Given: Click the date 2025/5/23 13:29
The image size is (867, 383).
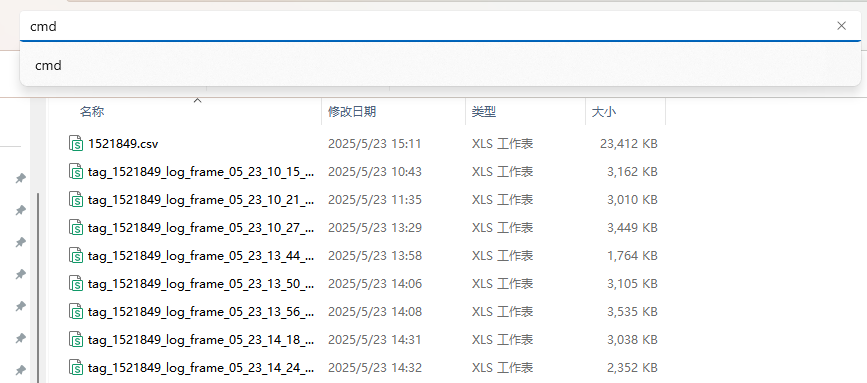Looking at the screenshot, I should [375, 228].
